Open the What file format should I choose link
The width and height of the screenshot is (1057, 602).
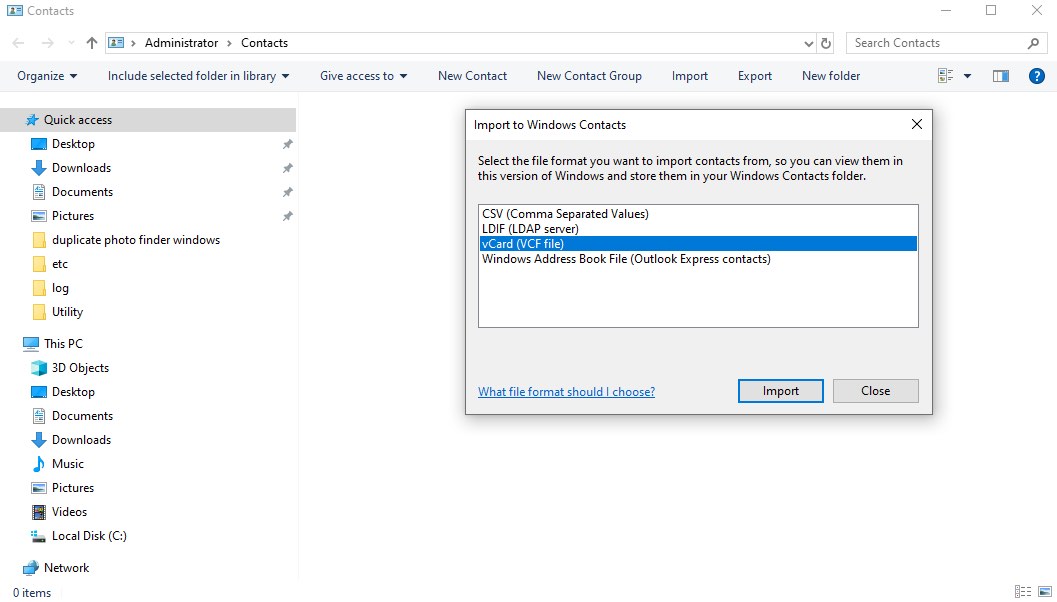(x=566, y=391)
